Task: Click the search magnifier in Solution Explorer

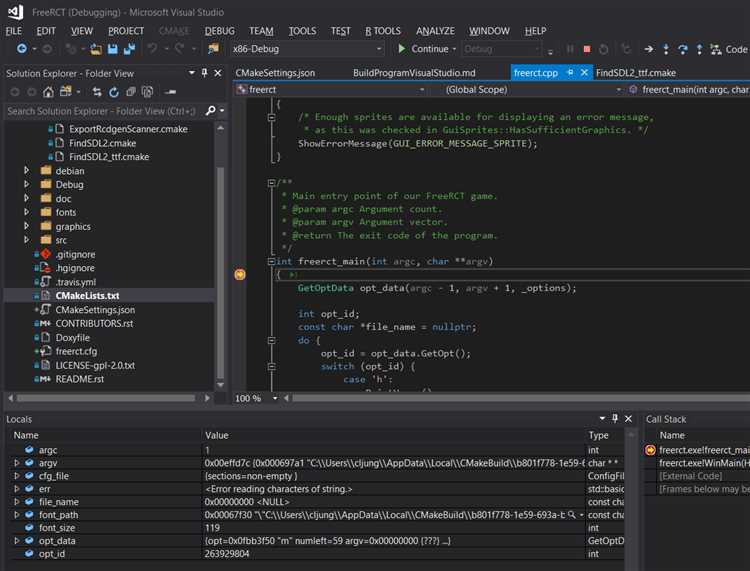Action: click(210, 110)
